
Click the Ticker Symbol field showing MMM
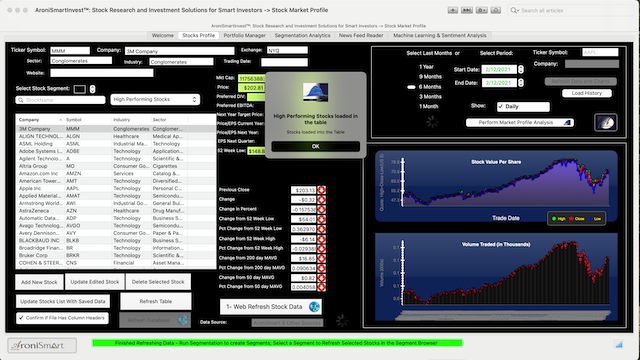[70, 51]
